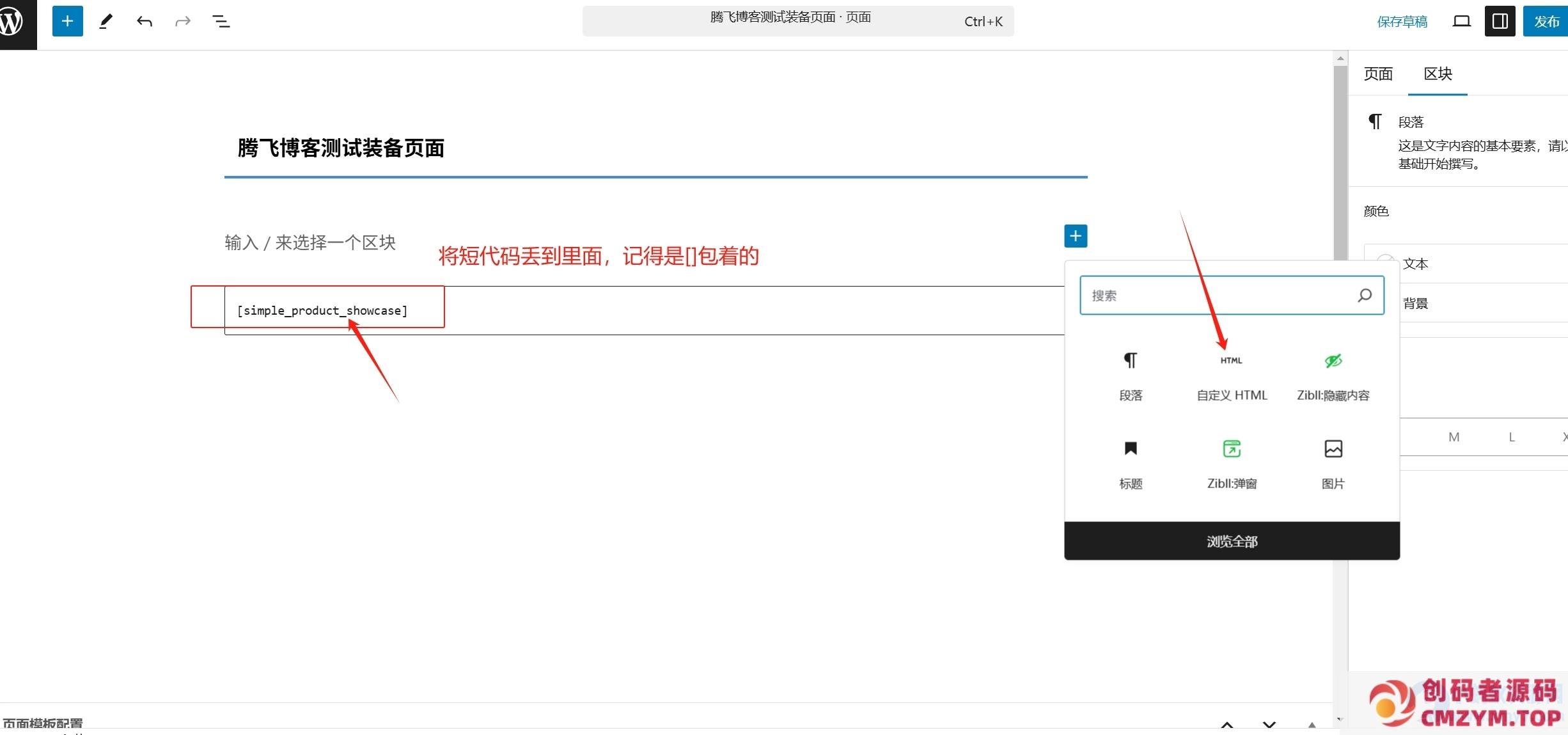Image resolution: width=1568 pixels, height=735 pixels.
Task: Open the preview device icon
Action: point(1461,22)
